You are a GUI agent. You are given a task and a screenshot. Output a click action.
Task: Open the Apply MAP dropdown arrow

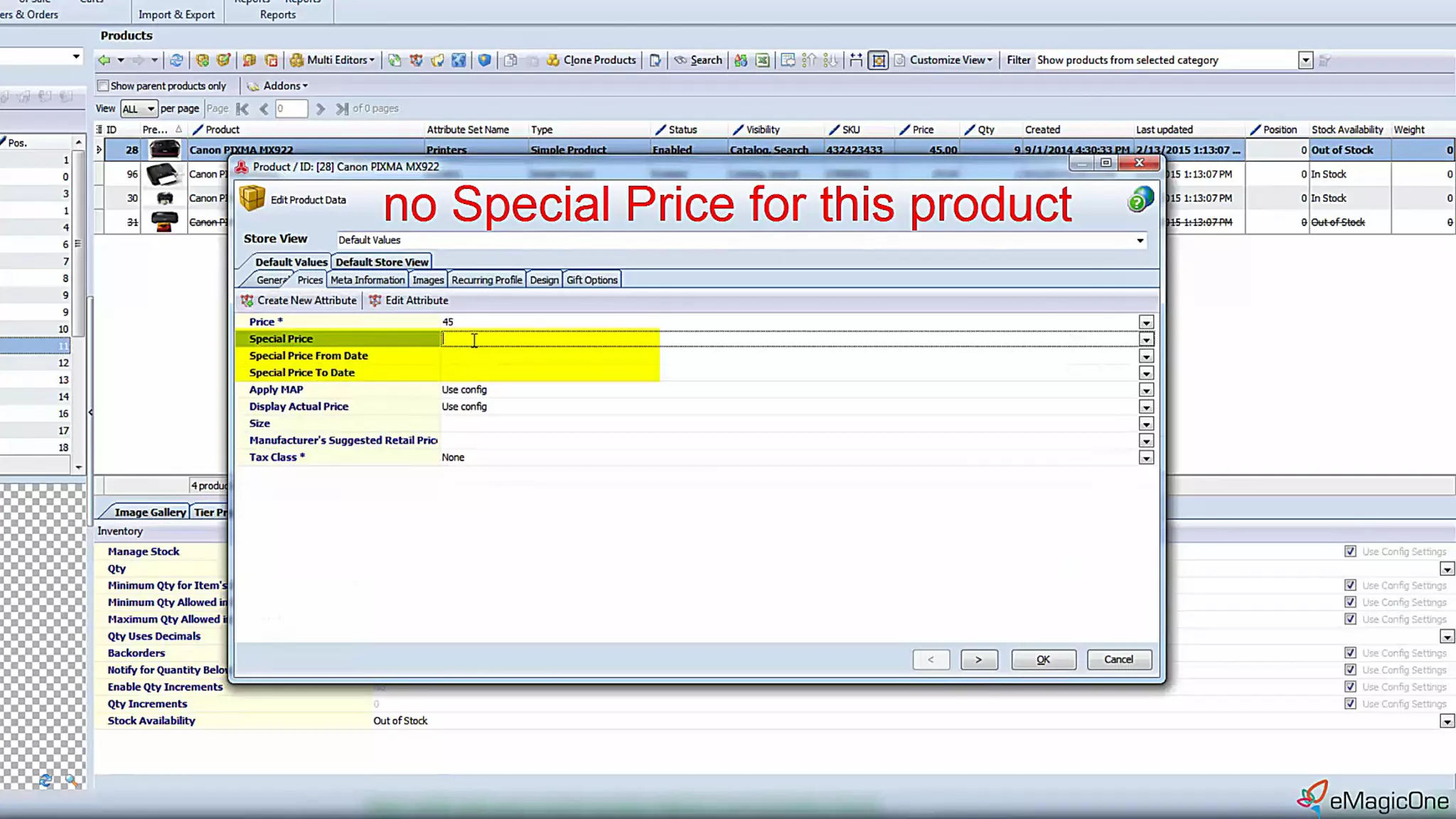pyautogui.click(x=1146, y=390)
